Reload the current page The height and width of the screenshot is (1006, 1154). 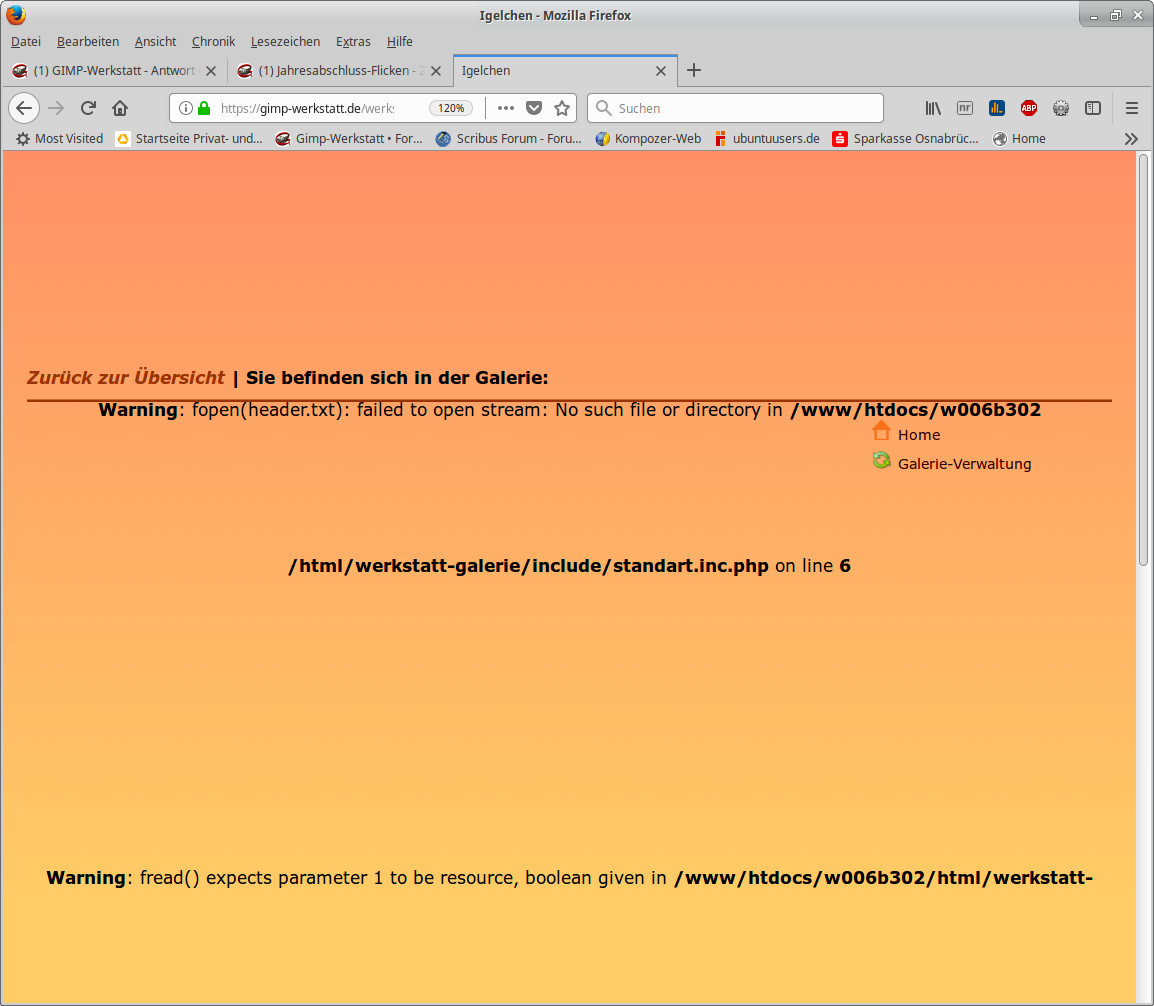coord(88,108)
